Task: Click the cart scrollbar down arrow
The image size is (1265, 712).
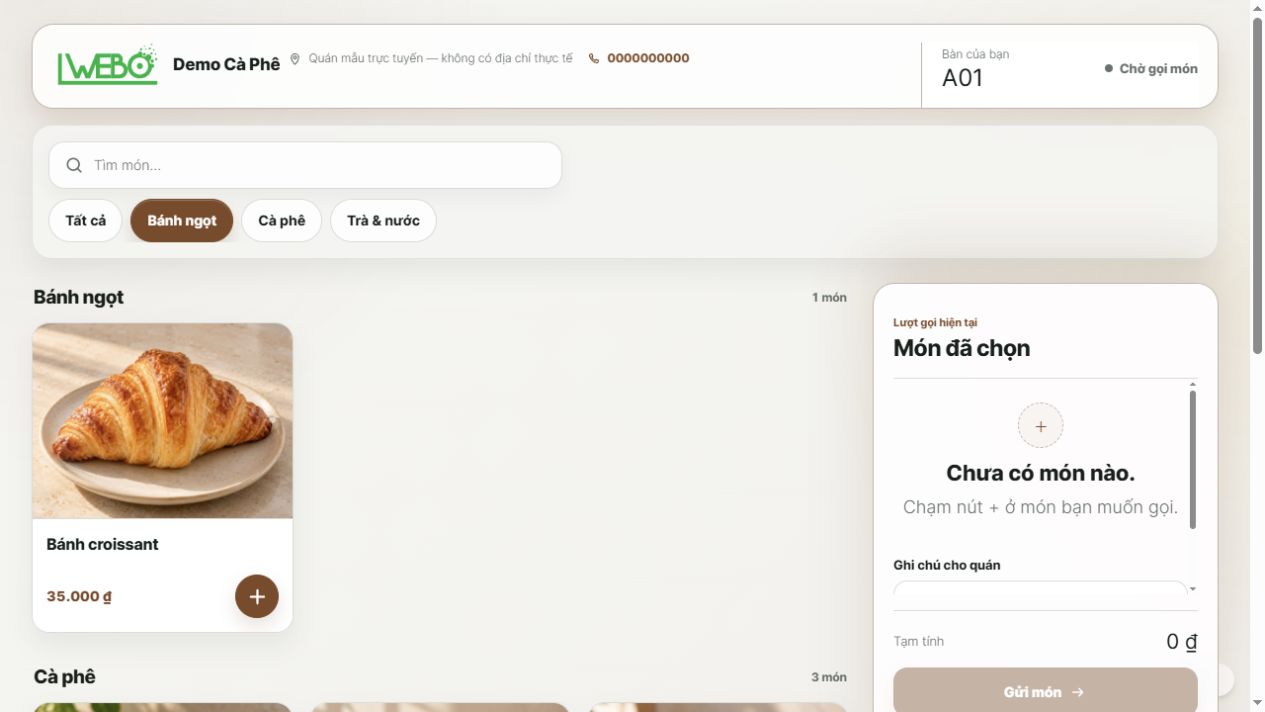Action: (x=1193, y=589)
